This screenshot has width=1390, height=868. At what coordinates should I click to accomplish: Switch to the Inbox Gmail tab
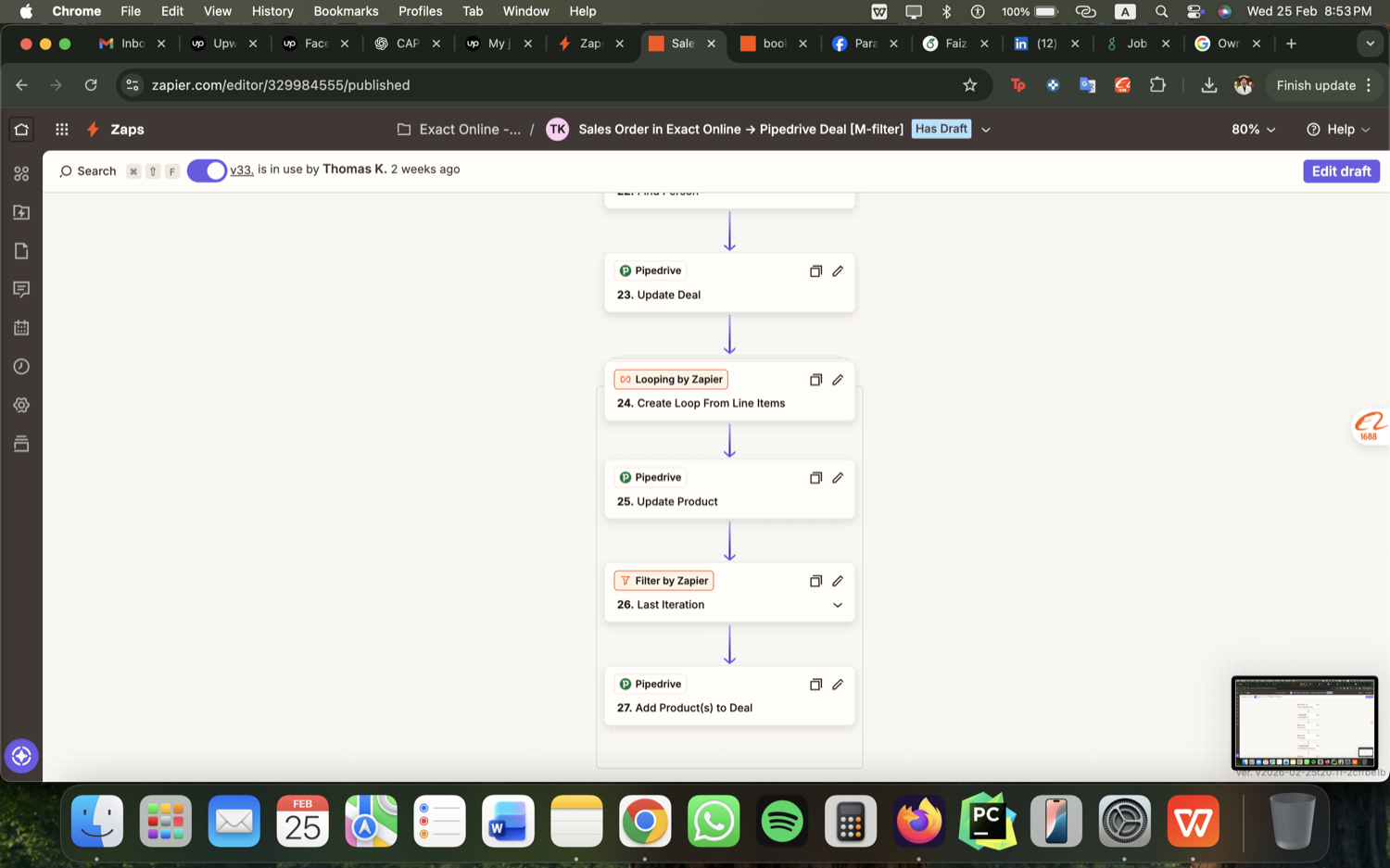pyautogui.click(x=132, y=44)
